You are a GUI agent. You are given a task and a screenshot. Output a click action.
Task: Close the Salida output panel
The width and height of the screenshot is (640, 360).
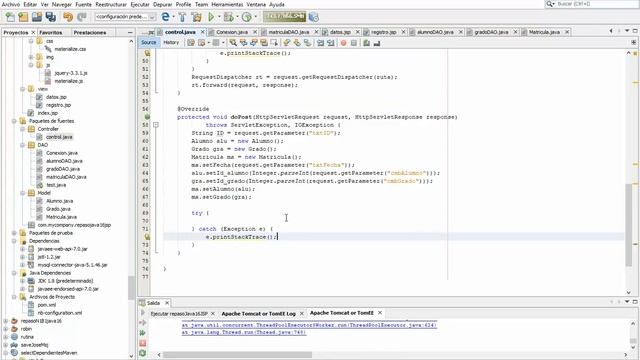pyautogui.click(x=167, y=303)
